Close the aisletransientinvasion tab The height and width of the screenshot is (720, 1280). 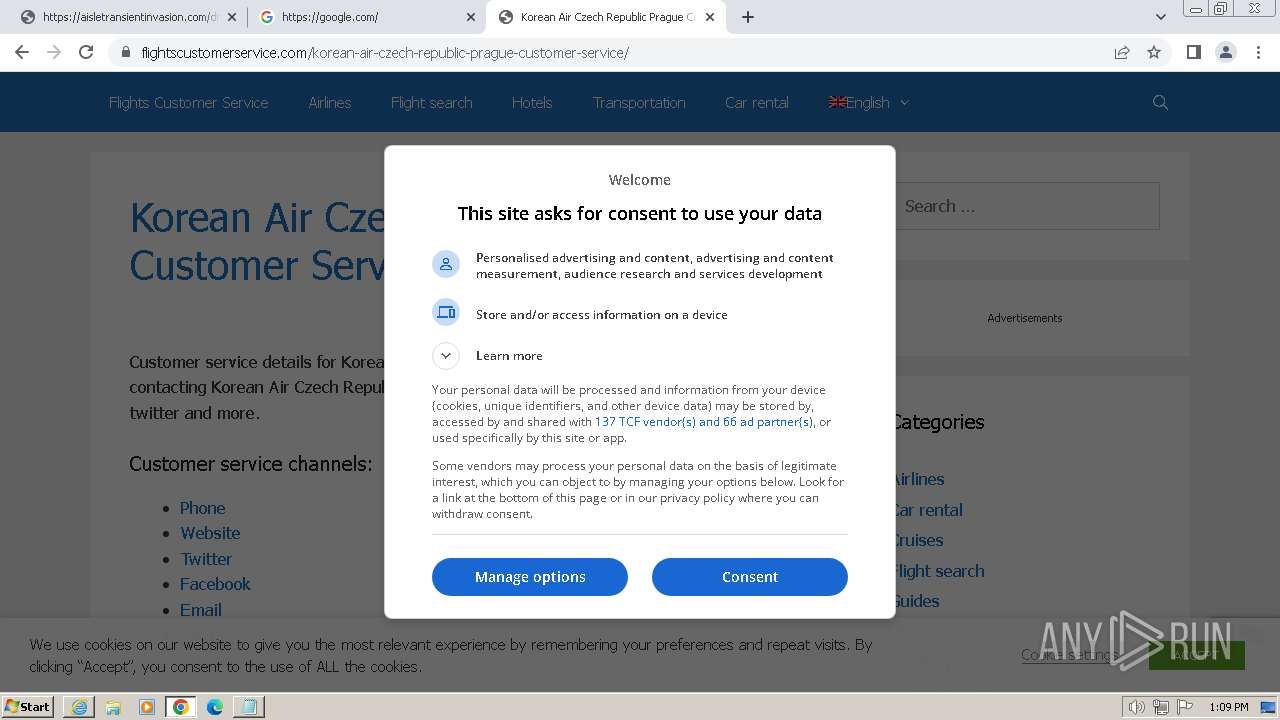coord(232,17)
